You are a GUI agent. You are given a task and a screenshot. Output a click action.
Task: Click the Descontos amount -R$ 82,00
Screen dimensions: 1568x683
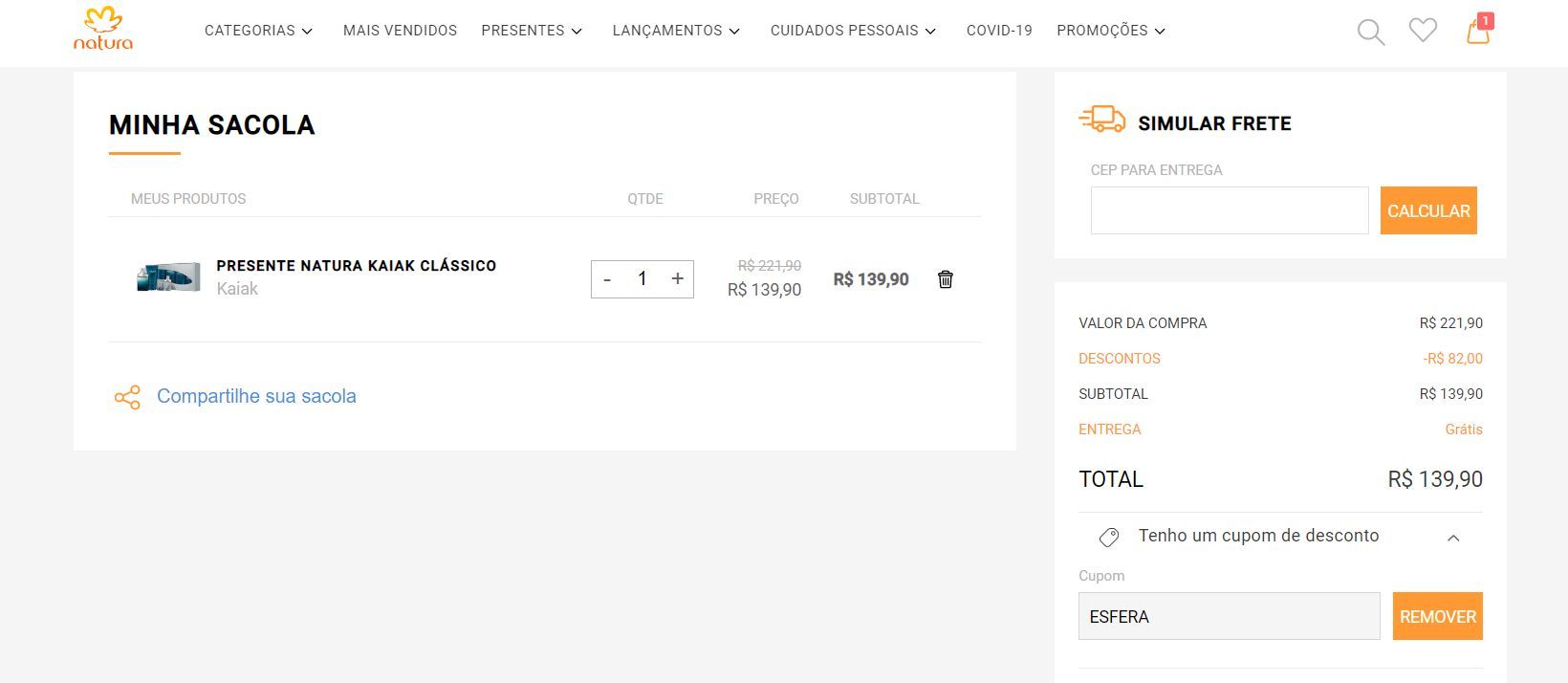[1452, 359]
